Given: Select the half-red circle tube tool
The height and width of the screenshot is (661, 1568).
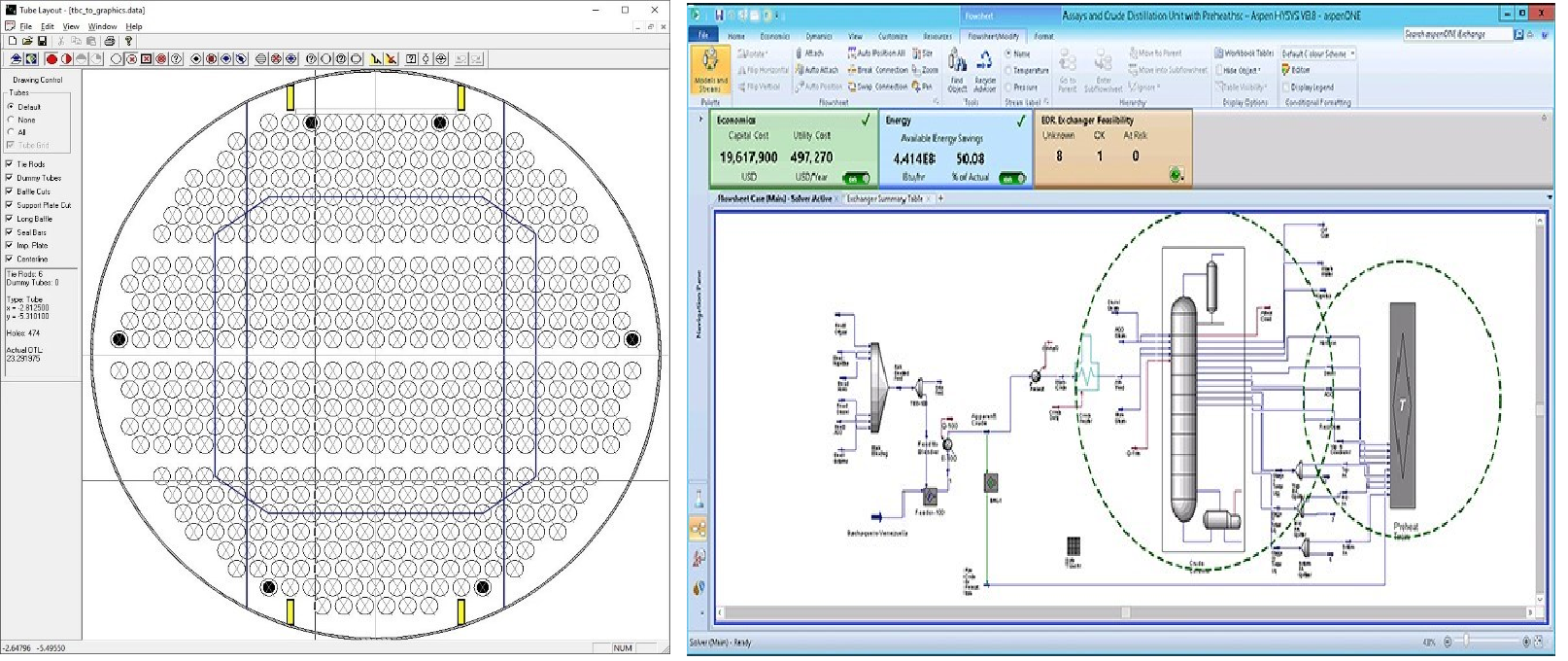Looking at the screenshot, I should pos(66,59).
